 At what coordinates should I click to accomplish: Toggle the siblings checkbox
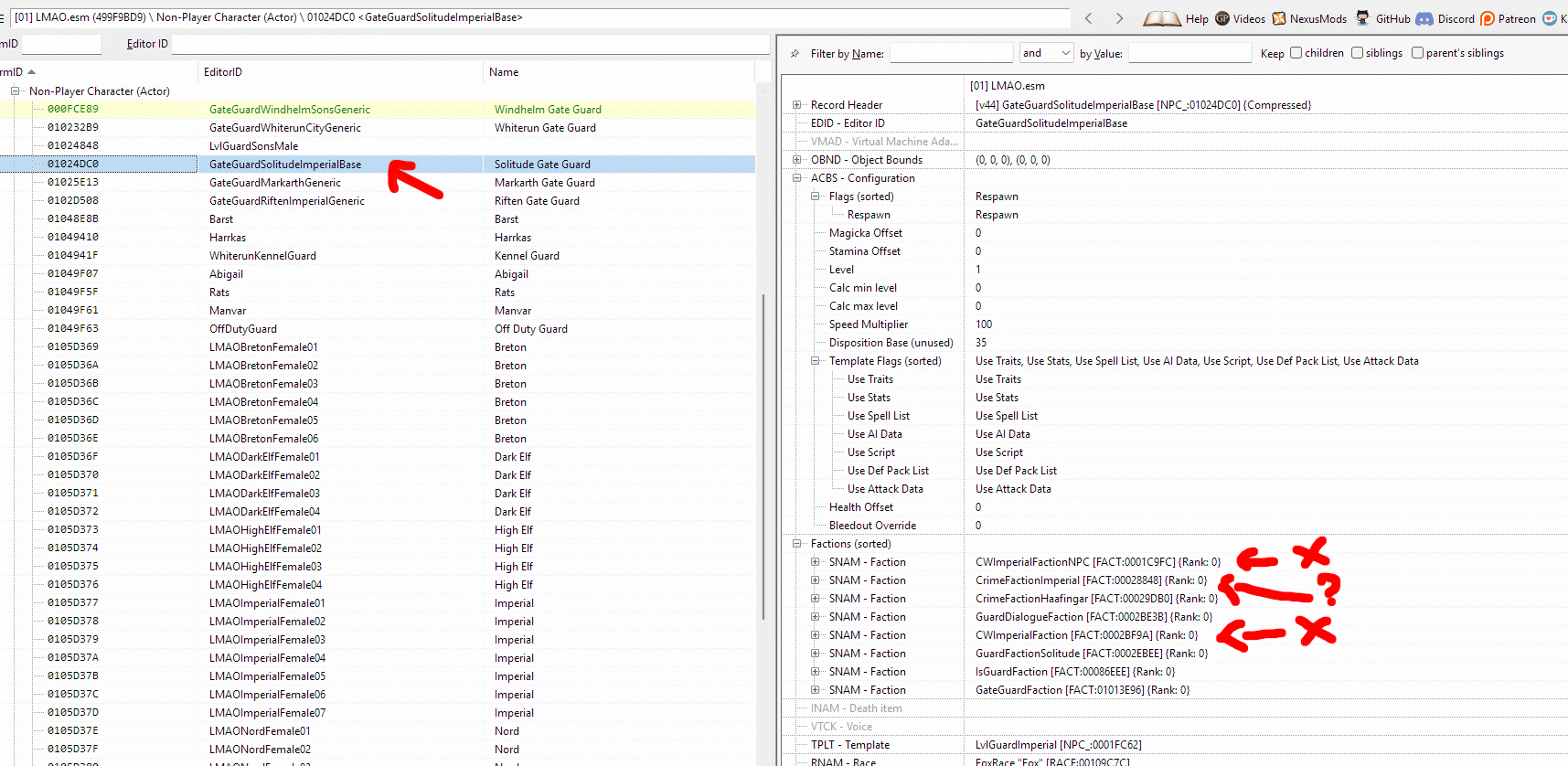coord(1357,53)
